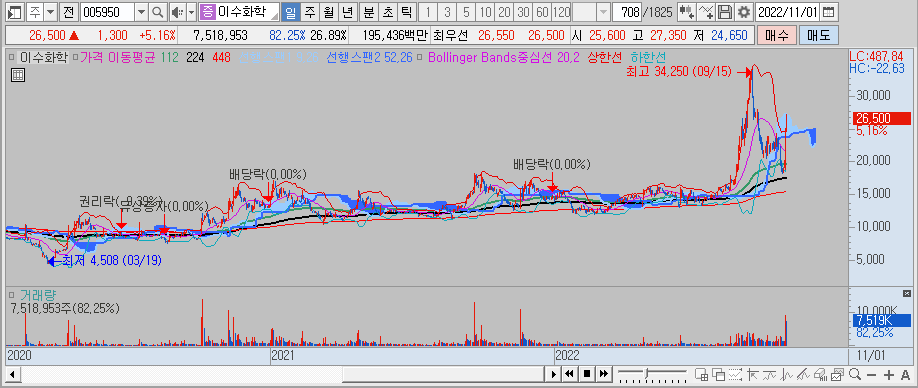The image size is (918, 388).
Task: Select interval 60 button
Action: 542,12
